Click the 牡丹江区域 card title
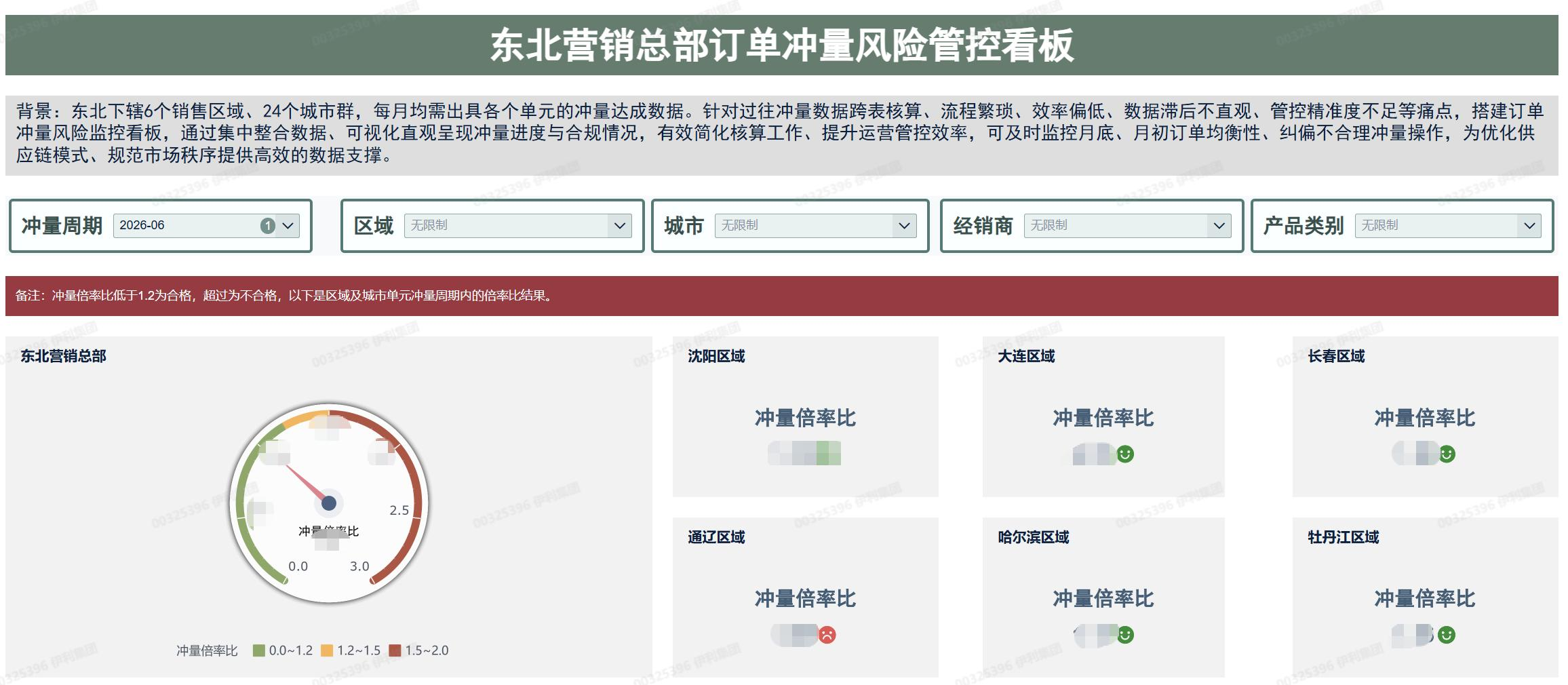This screenshot has height=685, width=1568. tap(1343, 537)
